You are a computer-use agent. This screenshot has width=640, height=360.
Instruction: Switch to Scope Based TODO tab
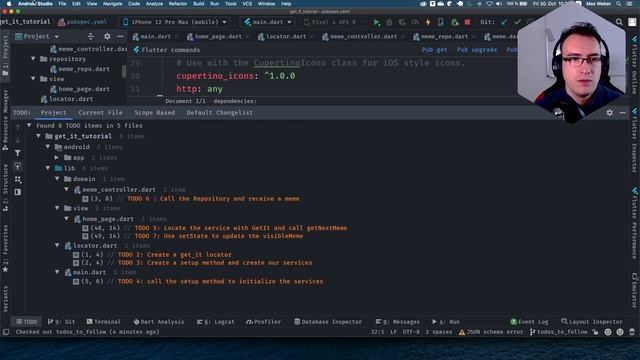[x=154, y=113]
